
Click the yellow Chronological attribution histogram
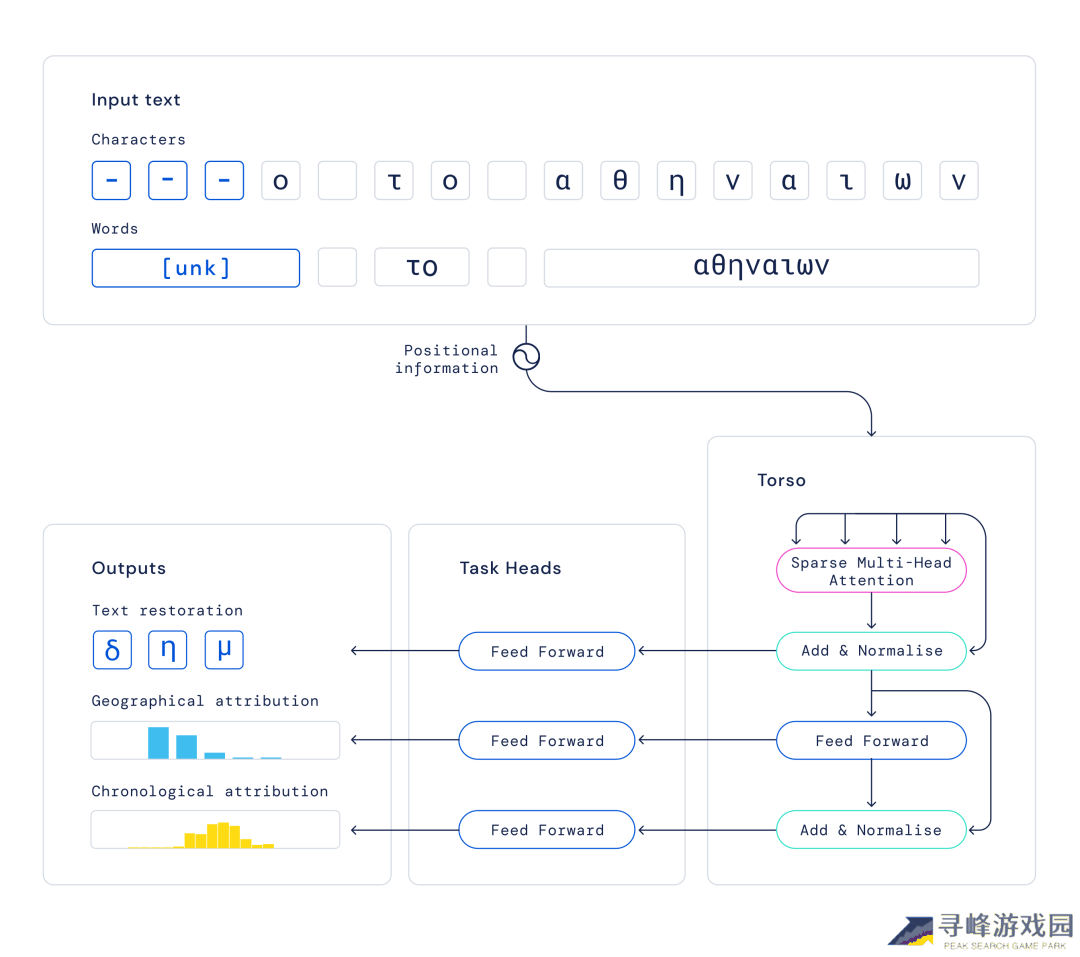[215, 830]
